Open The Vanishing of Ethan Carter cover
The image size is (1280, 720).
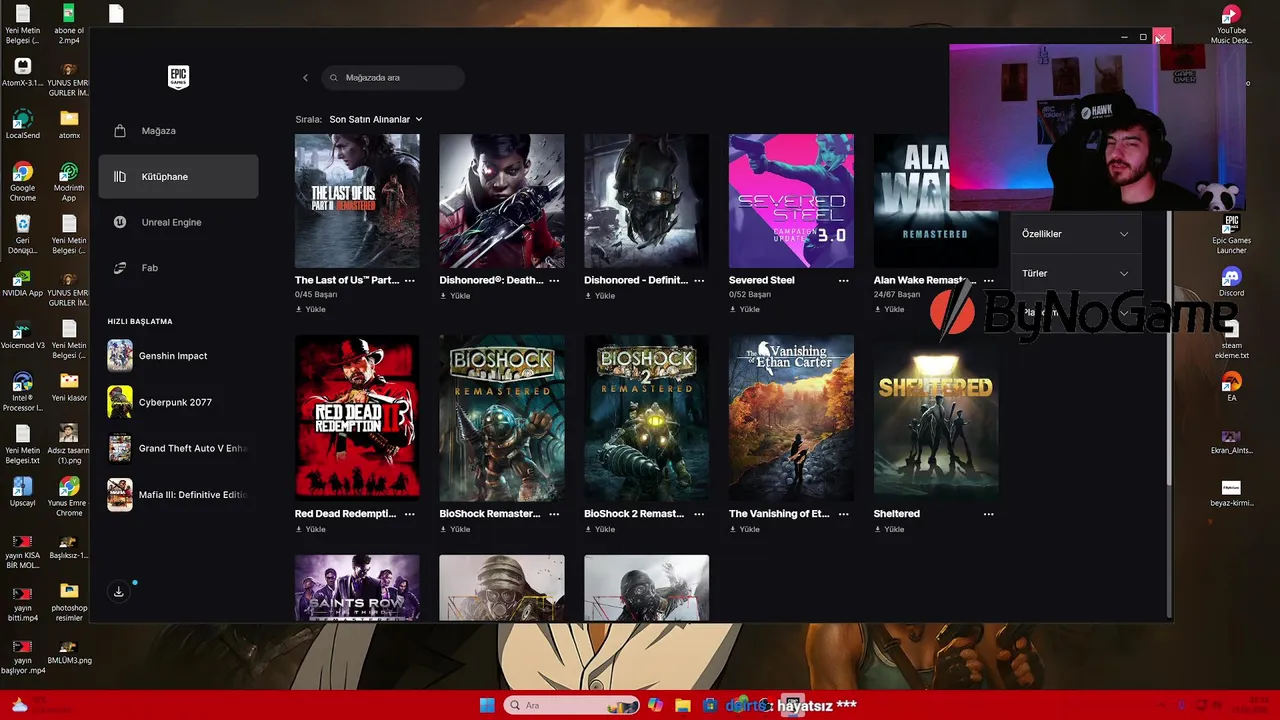(791, 418)
